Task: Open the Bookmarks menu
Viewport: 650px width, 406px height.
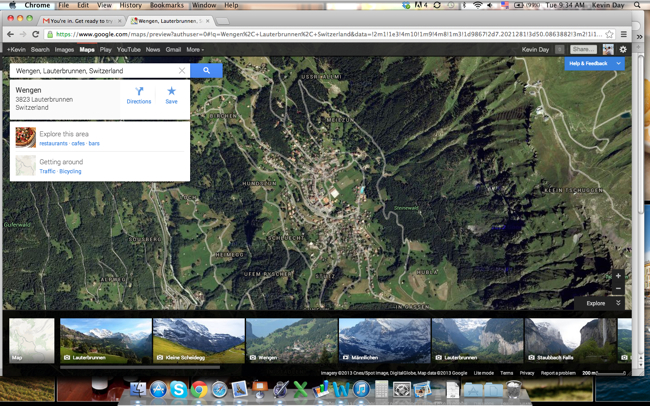Action: point(167,5)
